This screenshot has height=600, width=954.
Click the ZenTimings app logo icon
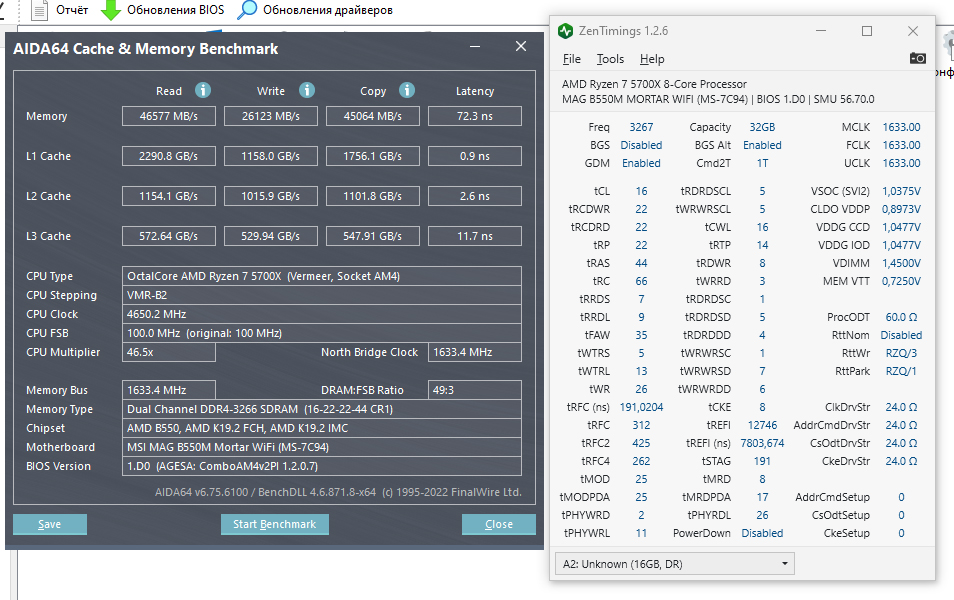565,30
